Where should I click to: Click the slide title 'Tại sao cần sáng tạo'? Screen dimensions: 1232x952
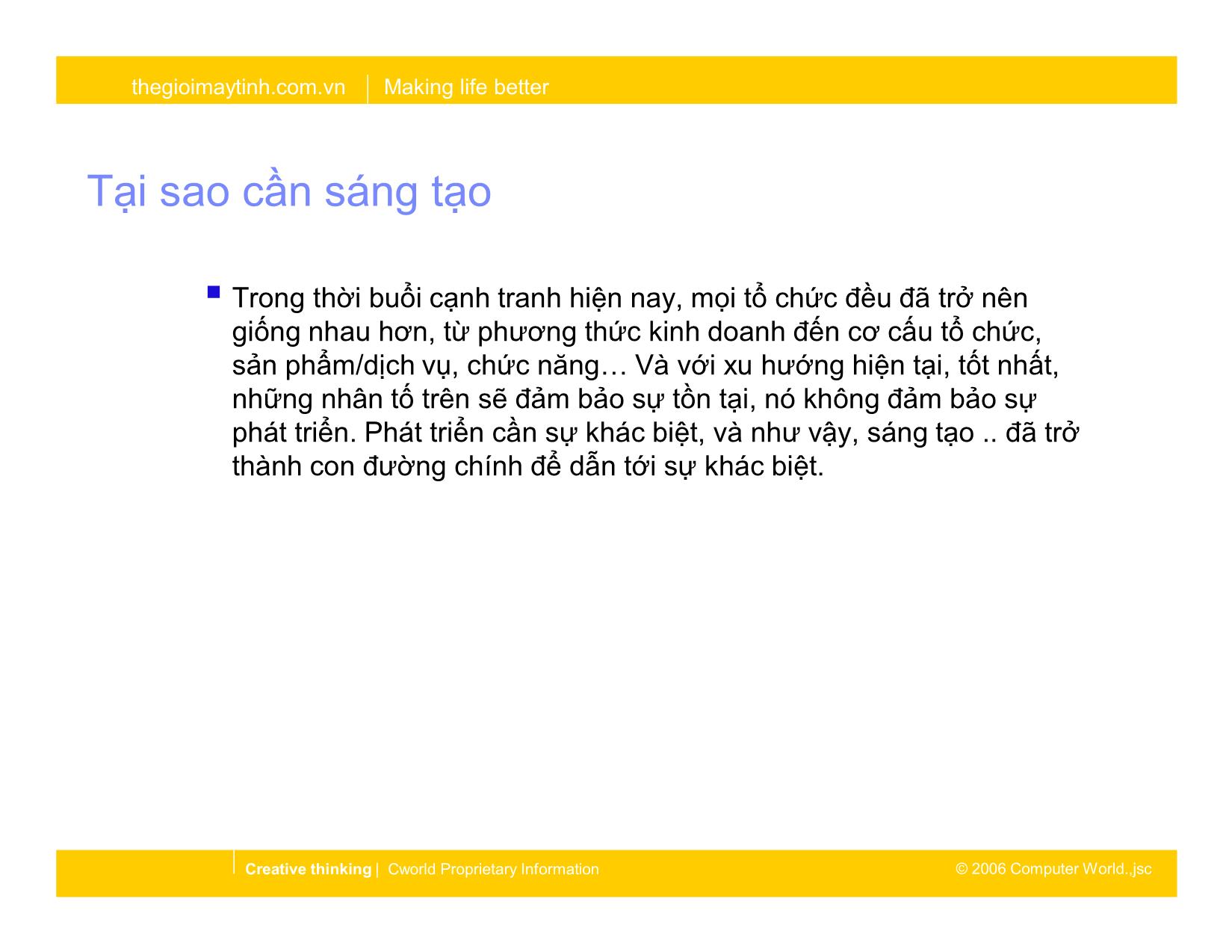[289, 191]
